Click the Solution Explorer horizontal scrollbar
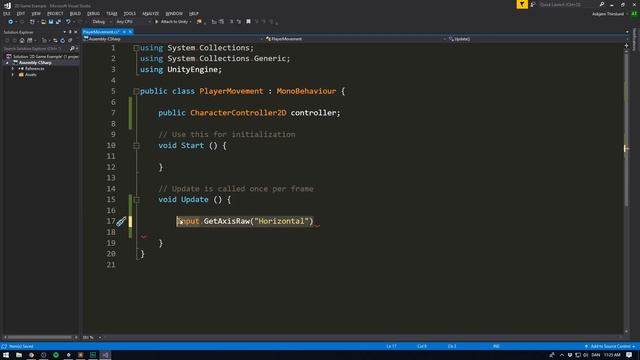Viewport: 640px width, 360px height. 39,337
